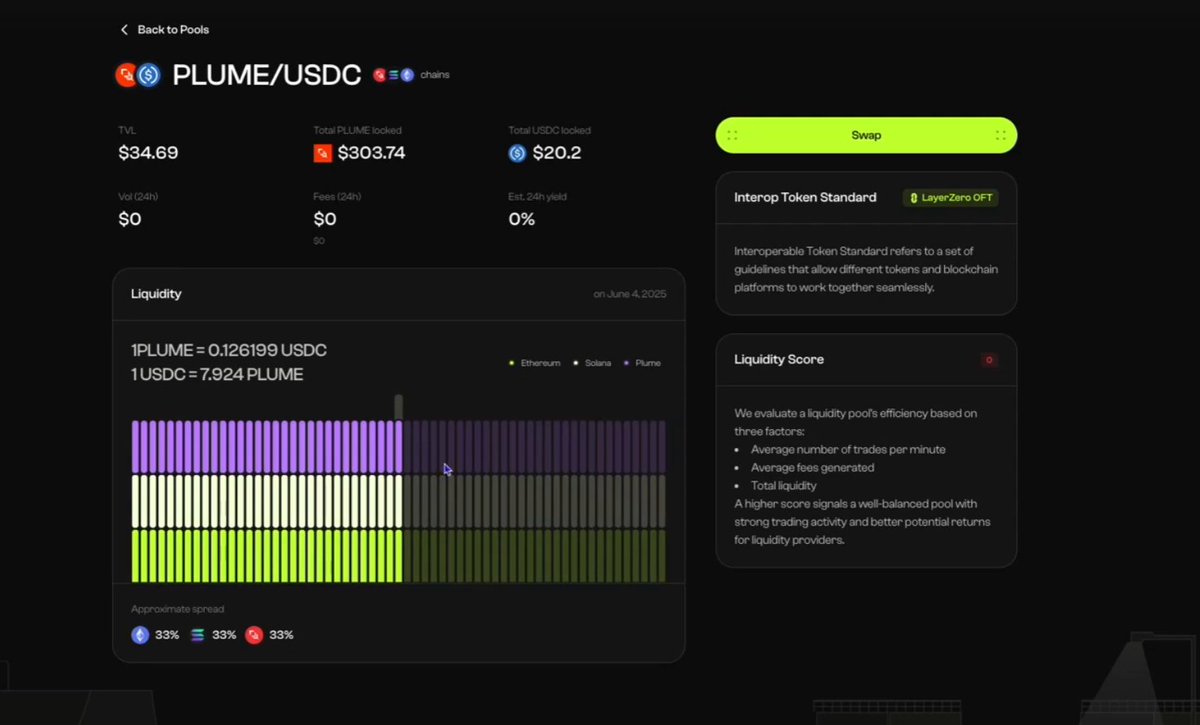Click the current price marker above chart

pos(399,406)
